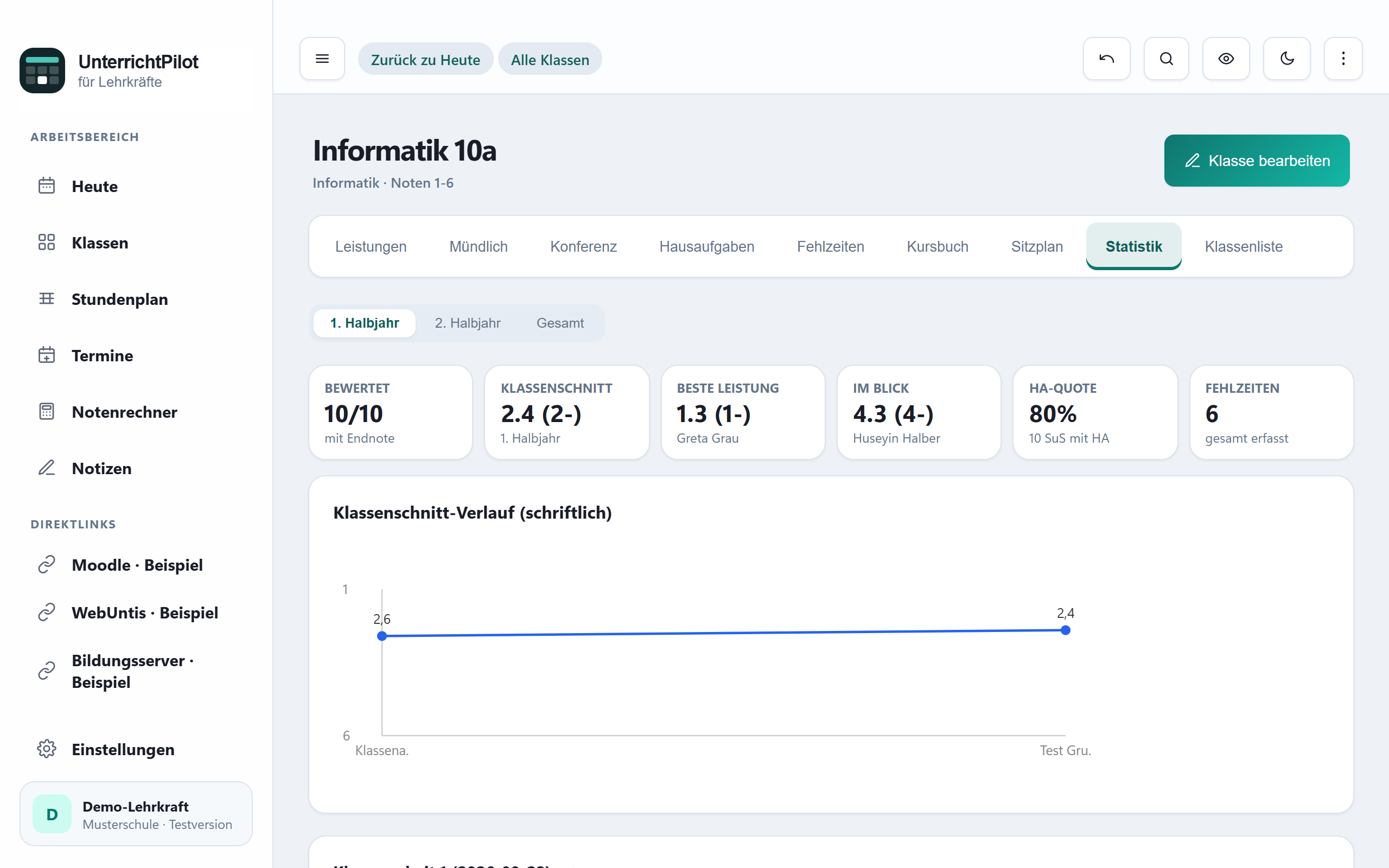The height and width of the screenshot is (868, 1389).
Task: Switch to the Konferenz tab
Action: pyautogui.click(x=583, y=246)
